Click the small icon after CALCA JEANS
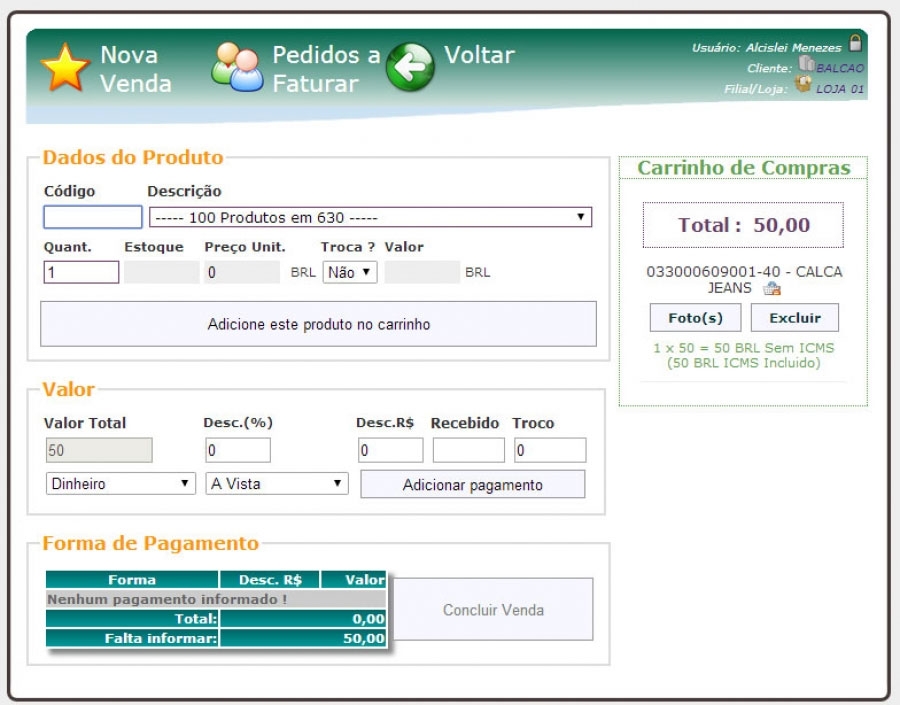This screenshot has width=900, height=705. pyautogui.click(x=771, y=289)
